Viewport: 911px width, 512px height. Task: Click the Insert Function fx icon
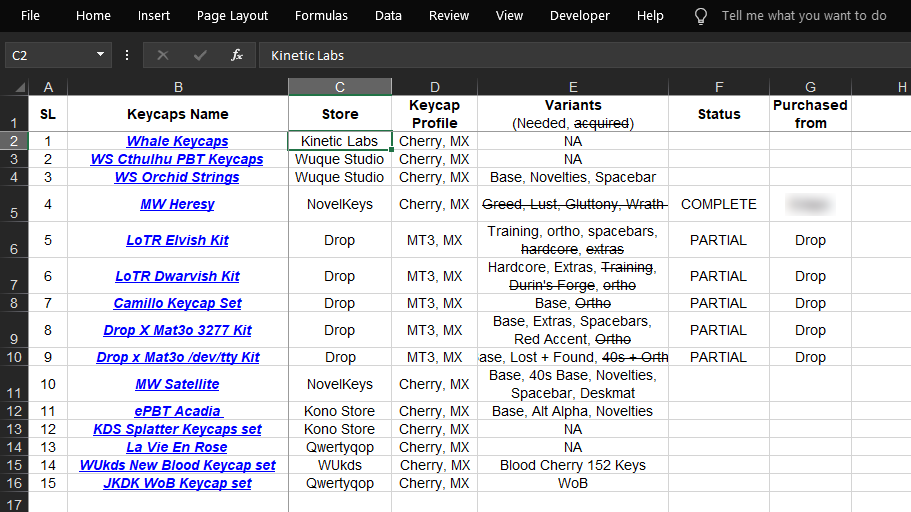tap(236, 55)
